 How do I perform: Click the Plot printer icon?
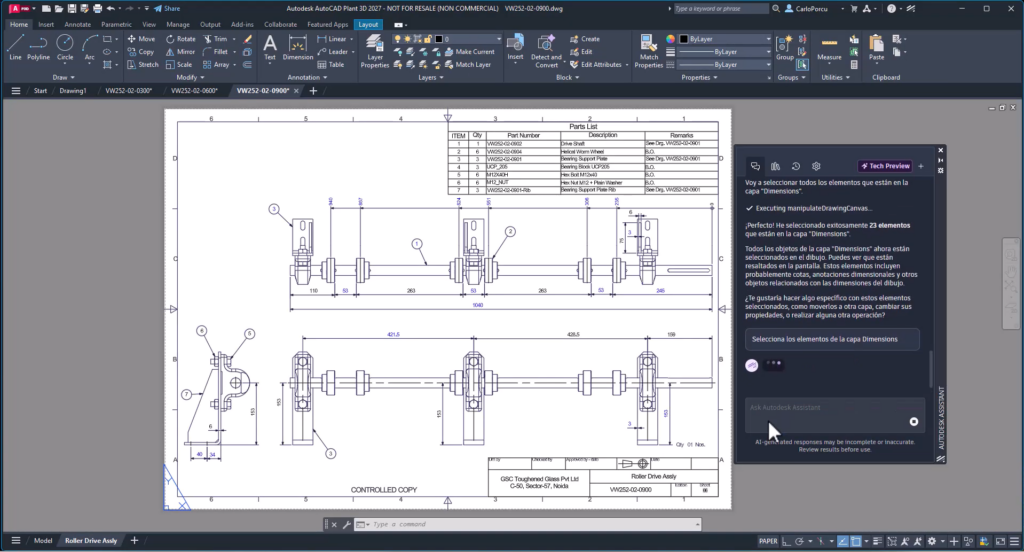click(x=97, y=8)
